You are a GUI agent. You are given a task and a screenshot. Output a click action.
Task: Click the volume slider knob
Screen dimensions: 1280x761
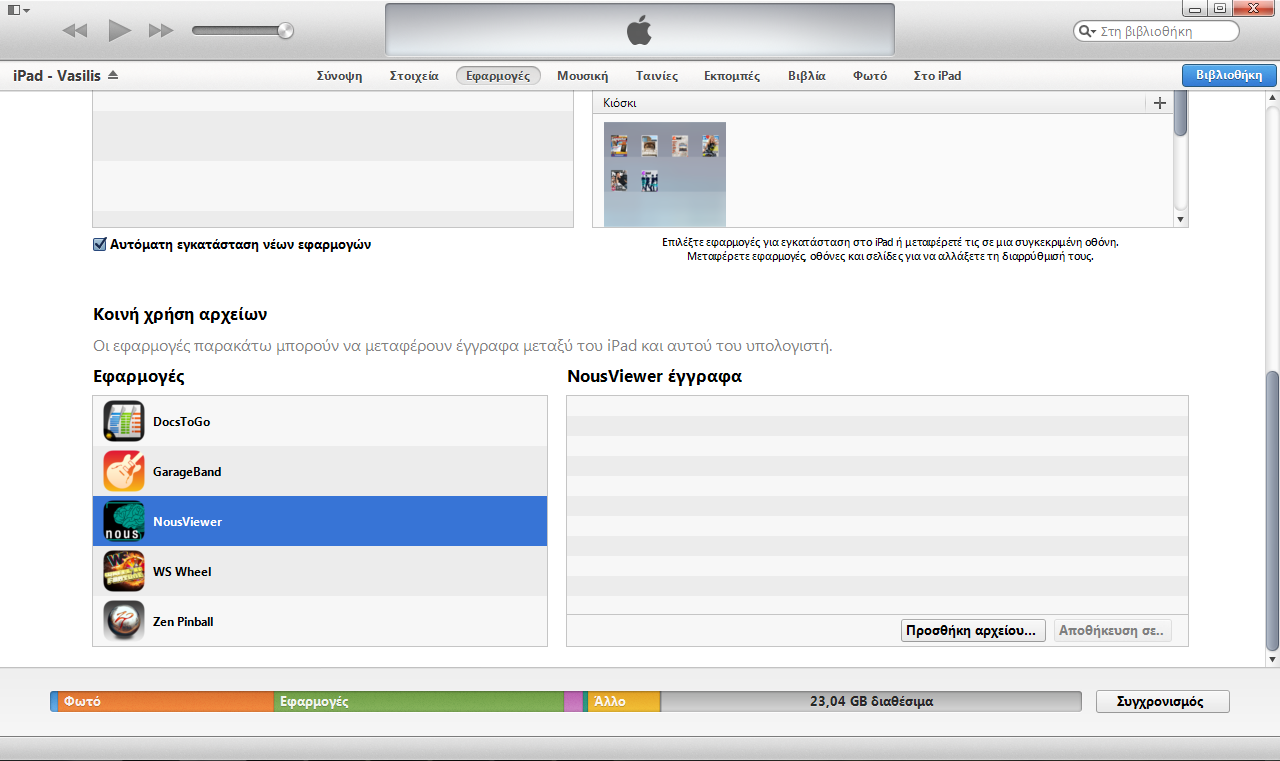tap(286, 30)
